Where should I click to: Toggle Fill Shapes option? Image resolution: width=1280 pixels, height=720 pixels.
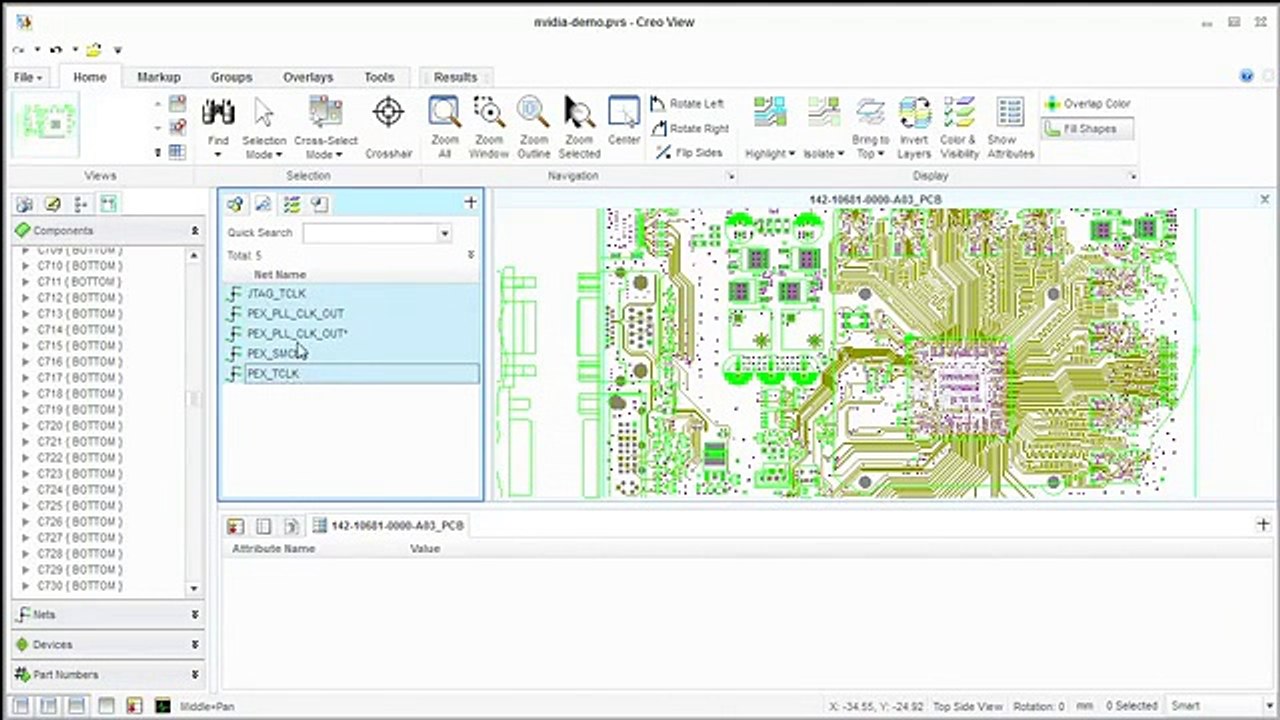pyautogui.click(x=1087, y=129)
